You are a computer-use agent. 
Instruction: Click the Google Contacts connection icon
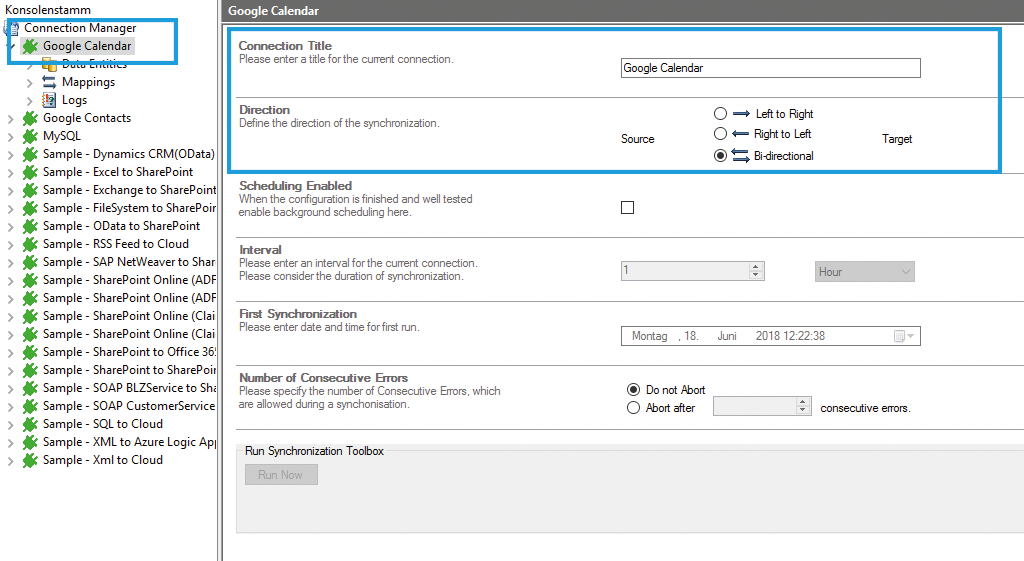pyautogui.click(x=30, y=118)
